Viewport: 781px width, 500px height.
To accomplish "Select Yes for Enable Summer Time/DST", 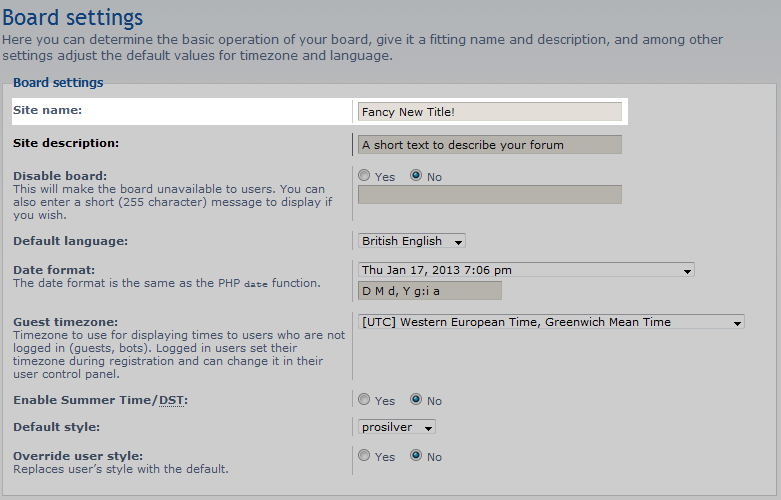I will (365, 400).
